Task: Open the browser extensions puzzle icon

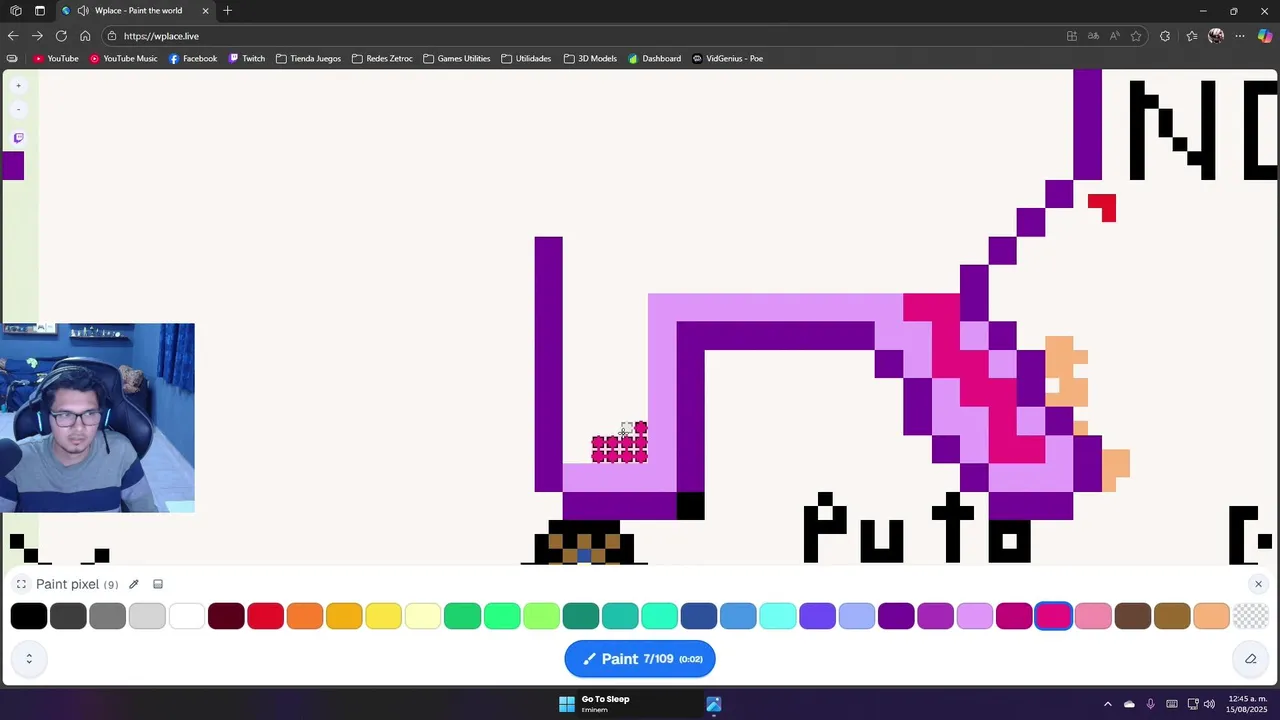Action: [1165, 36]
